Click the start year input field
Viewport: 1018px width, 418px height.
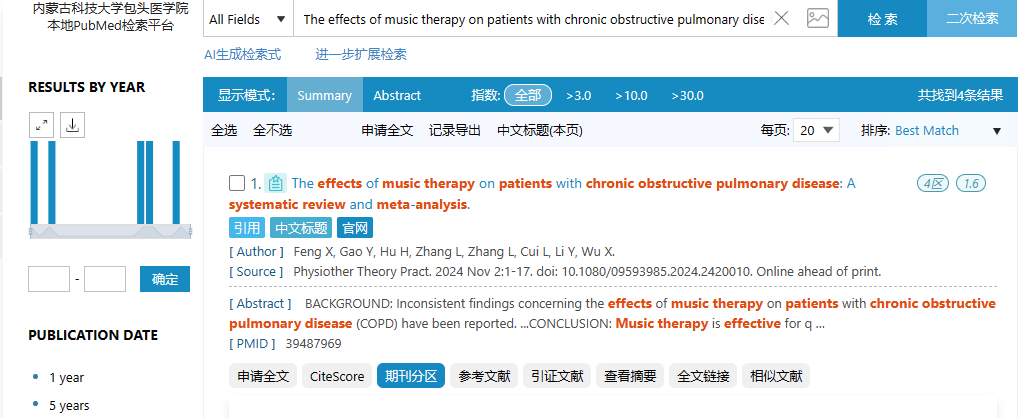(x=49, y=279)
